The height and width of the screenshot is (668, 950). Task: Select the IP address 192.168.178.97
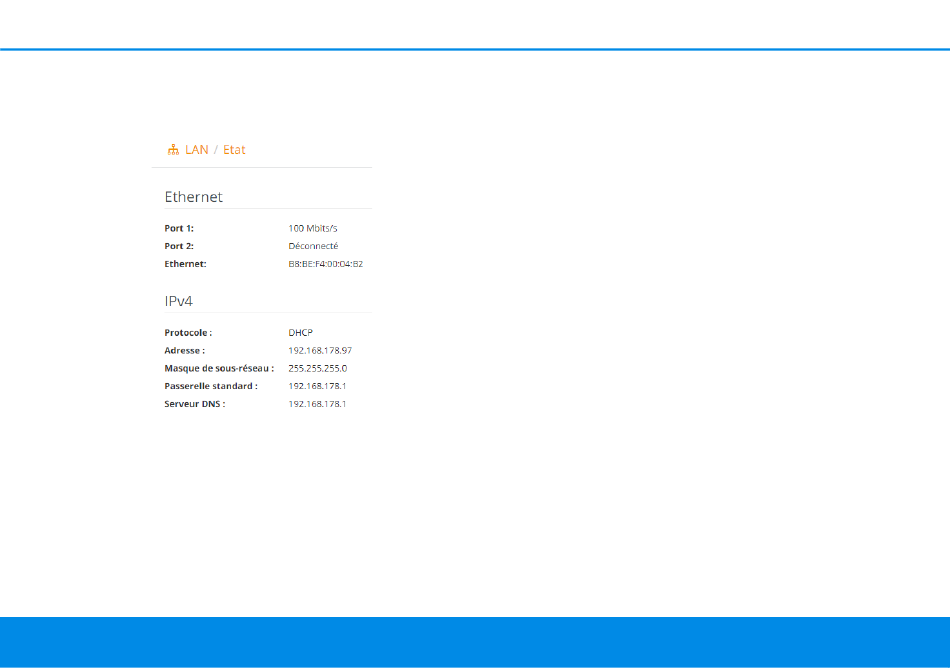[x=320, y=350]
